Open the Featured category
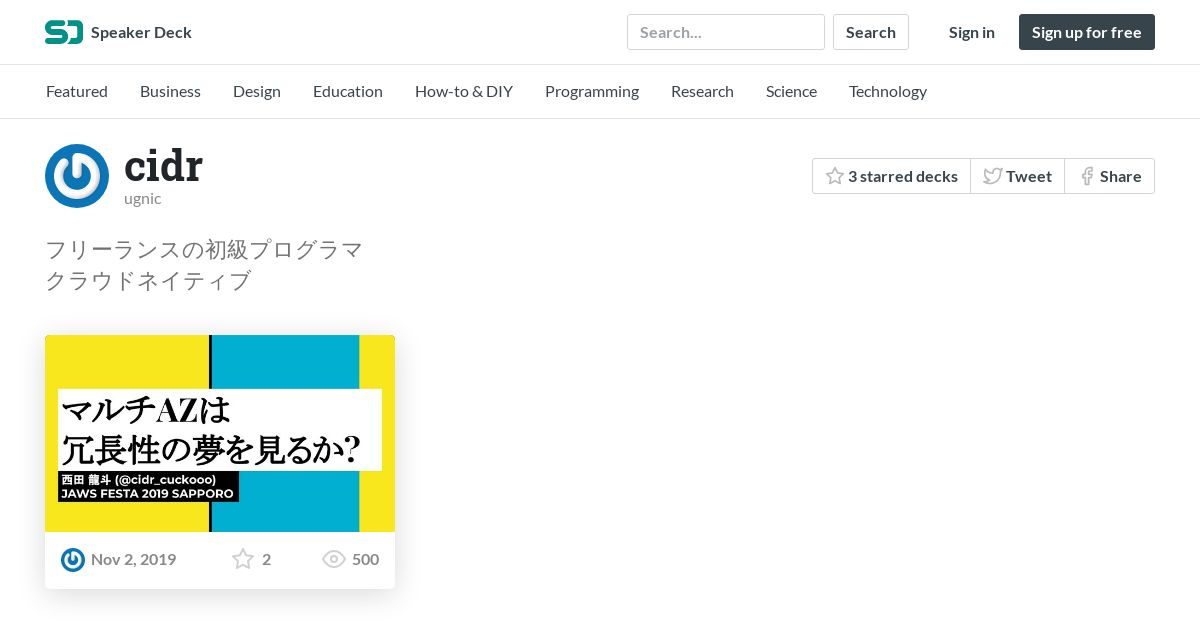 pos(77,91)
